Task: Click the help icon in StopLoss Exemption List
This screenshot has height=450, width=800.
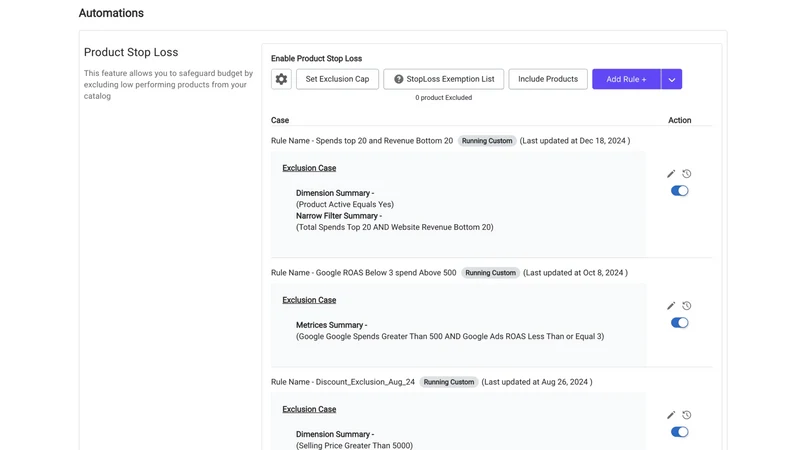Action: point(398,79)
